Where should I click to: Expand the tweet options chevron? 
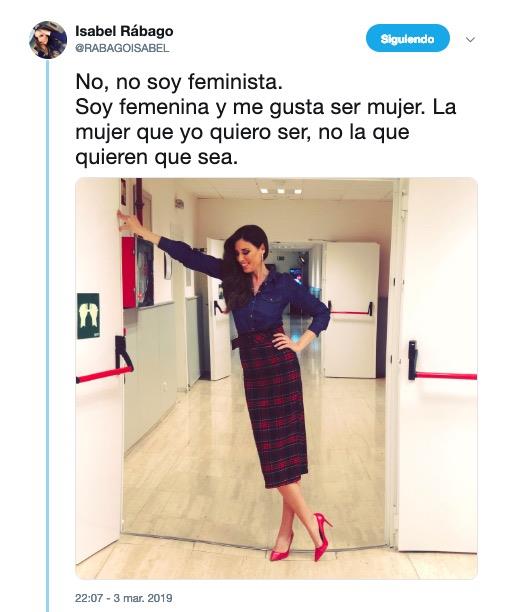[x=471, y=39]
